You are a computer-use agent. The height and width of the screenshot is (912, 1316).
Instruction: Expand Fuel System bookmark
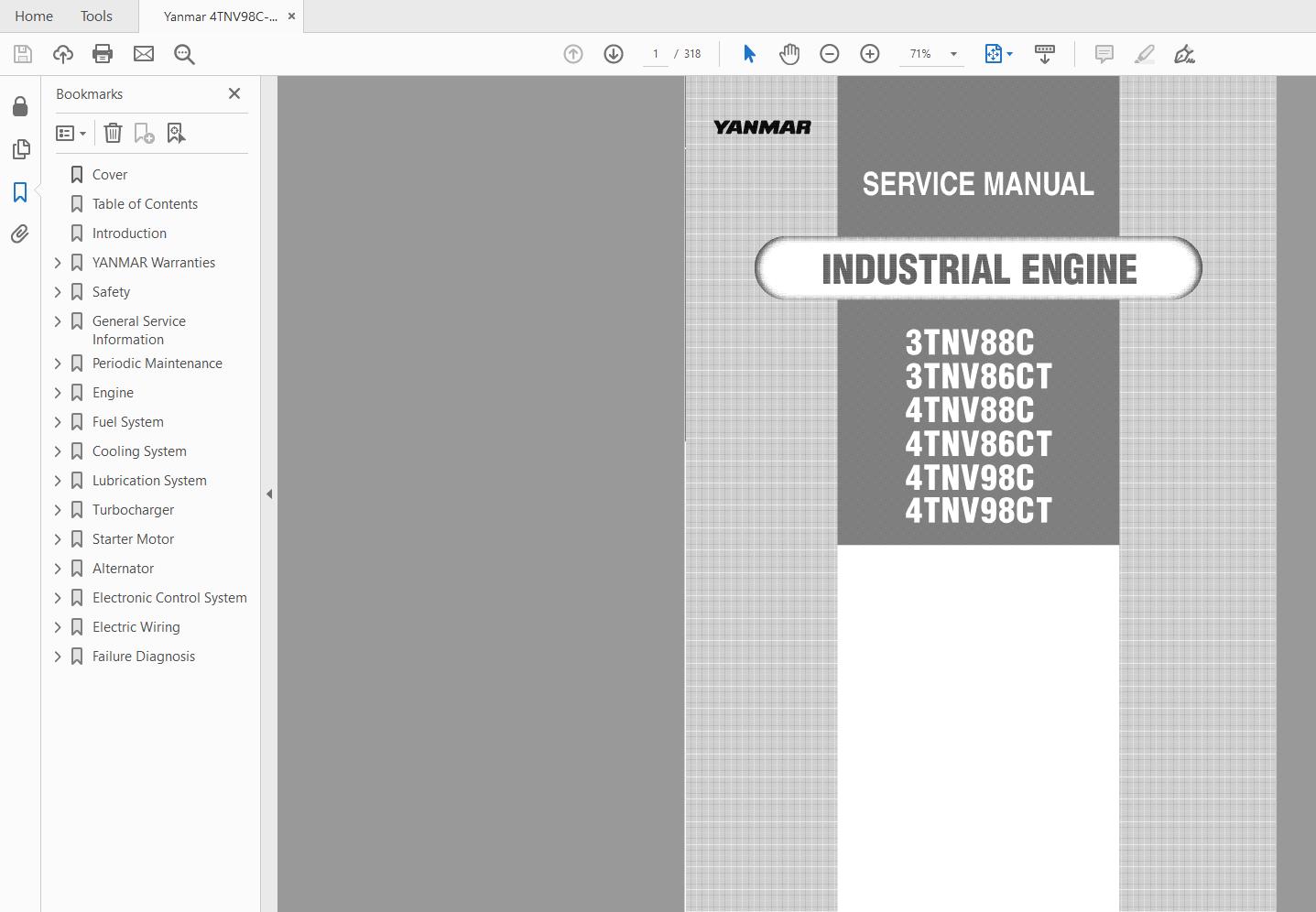tap(58, 422)
